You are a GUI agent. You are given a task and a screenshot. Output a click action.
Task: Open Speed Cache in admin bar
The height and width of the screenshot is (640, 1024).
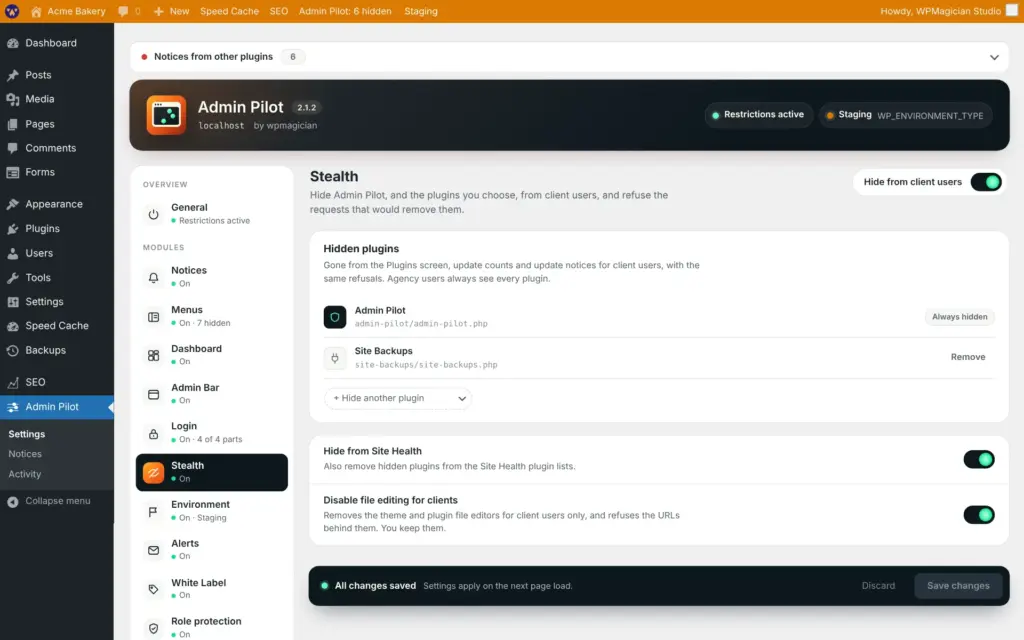(229, 11)
